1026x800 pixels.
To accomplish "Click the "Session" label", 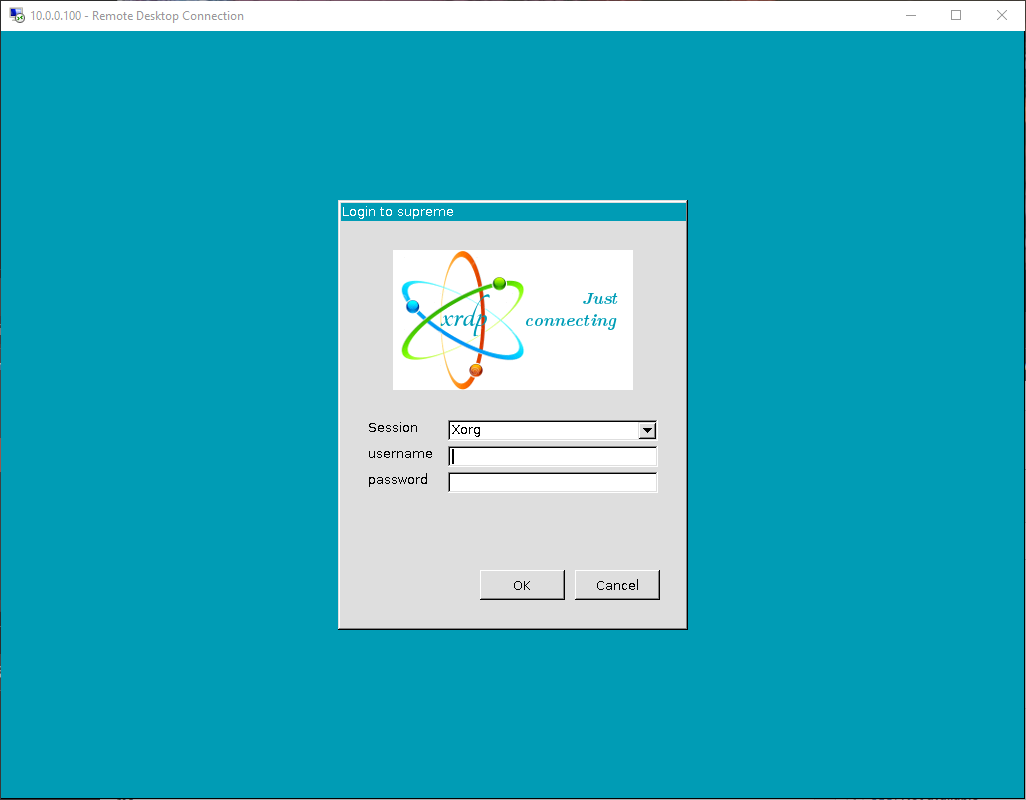I will [393, 427].
